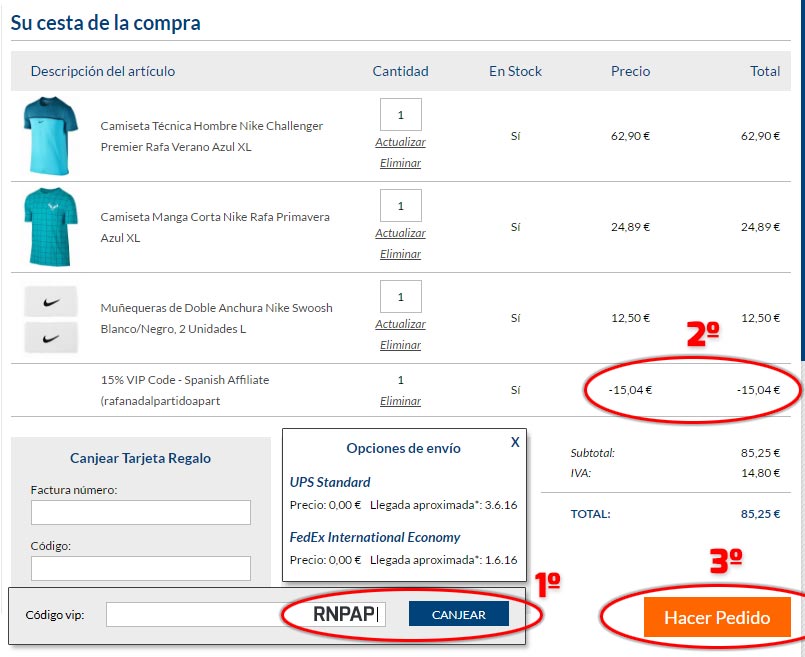Screen dimensions: 805x657
Task: Click the Factura número input field
Action: (x=141, y=512)
